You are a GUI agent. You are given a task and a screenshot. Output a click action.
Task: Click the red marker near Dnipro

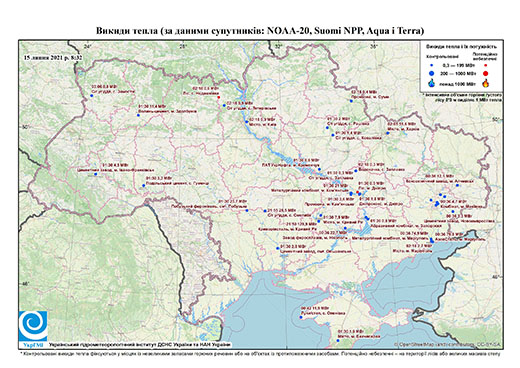[x=358, y=192]
